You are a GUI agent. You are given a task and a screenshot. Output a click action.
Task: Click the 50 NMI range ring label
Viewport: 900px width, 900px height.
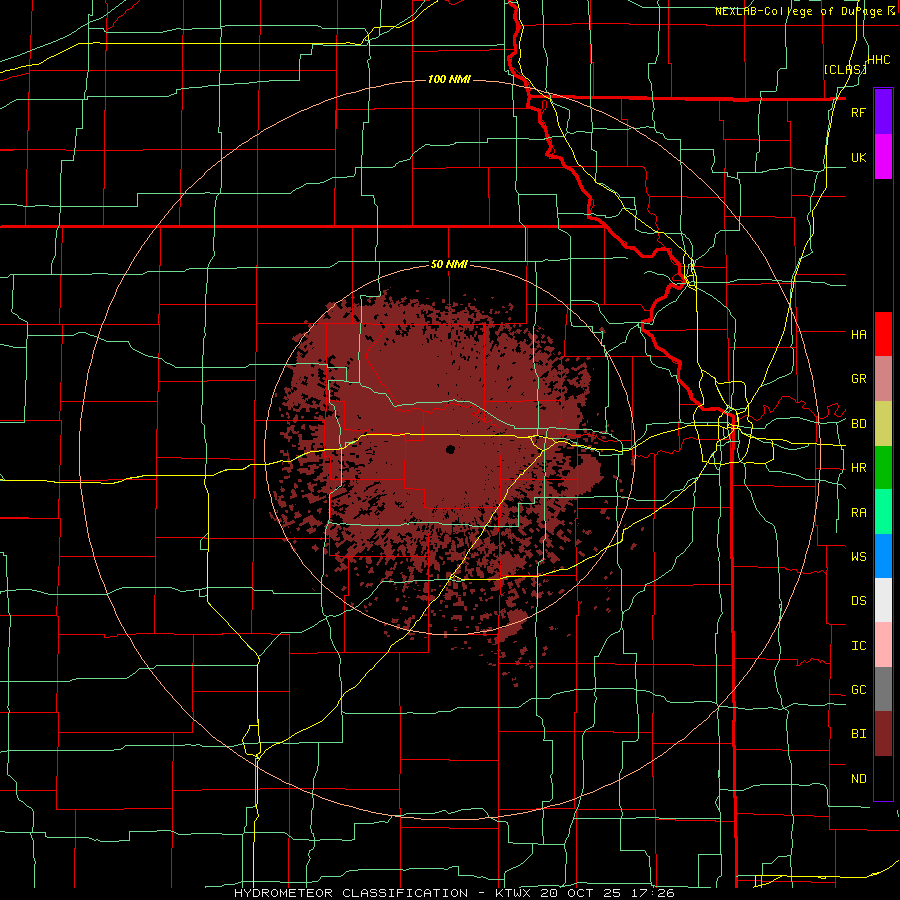click(449, 265)
